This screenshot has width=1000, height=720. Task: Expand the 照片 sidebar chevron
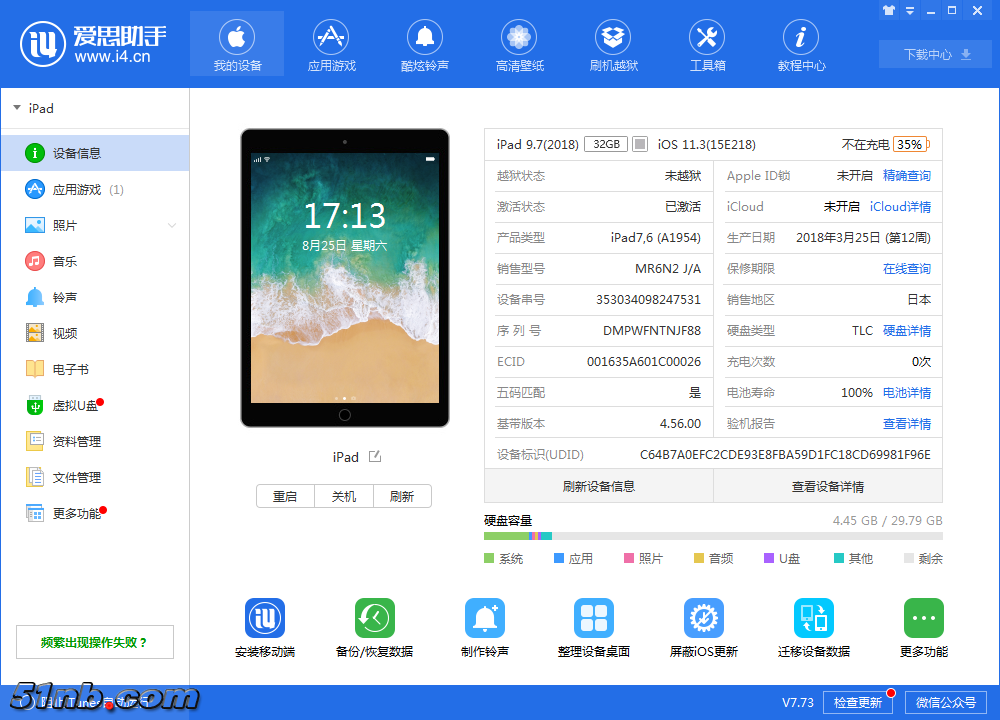point(172,225)
